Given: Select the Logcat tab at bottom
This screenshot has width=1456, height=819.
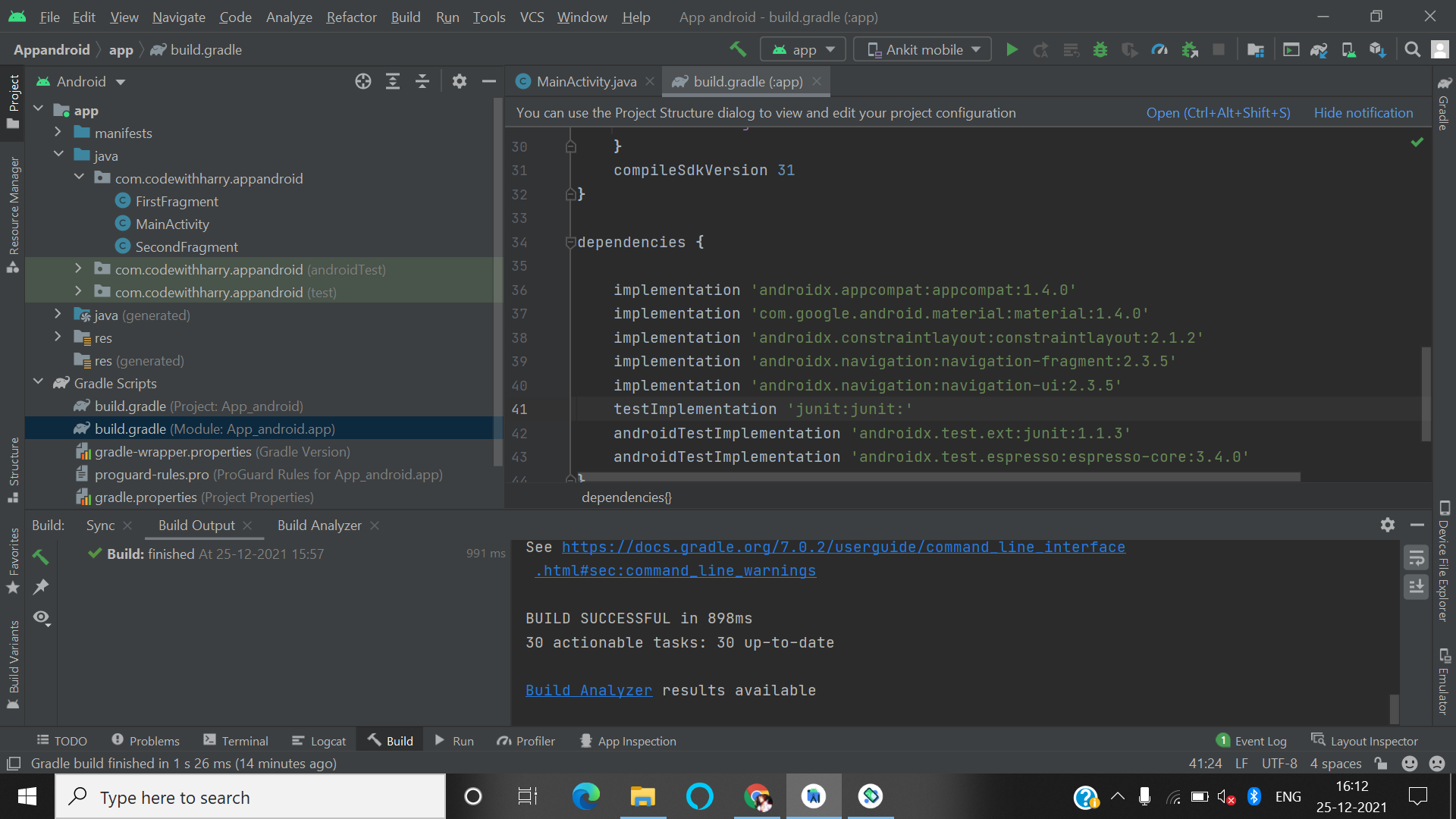Looking at the screenshot, I should [327, 741].
